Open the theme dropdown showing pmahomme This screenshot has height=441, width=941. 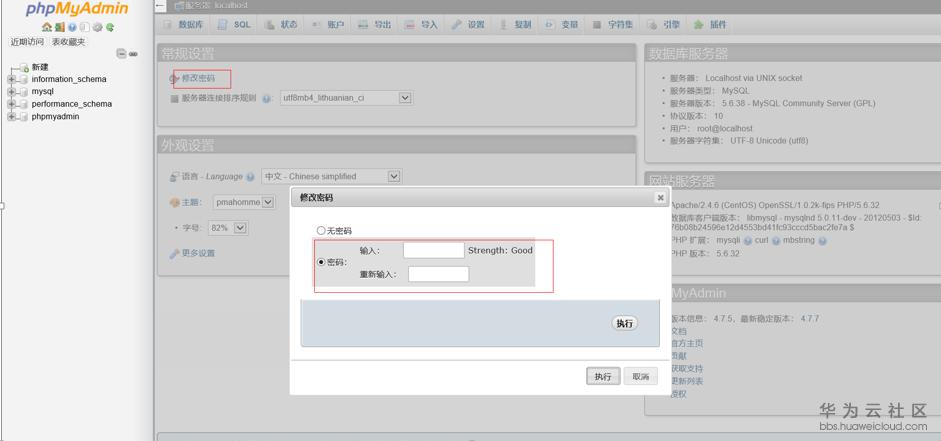tap(244, 202)
